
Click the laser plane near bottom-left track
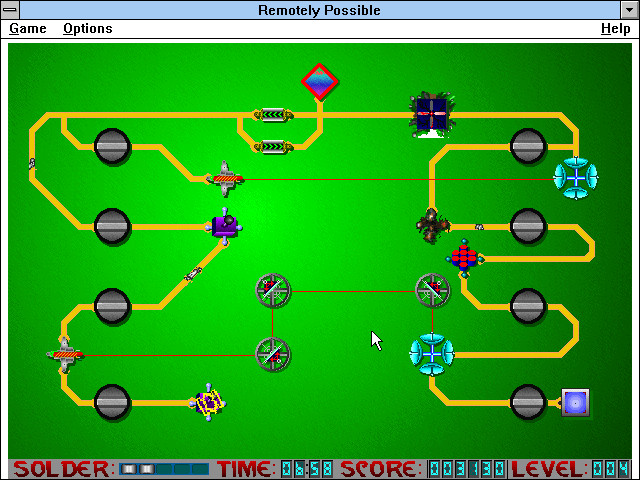point(65,354)
